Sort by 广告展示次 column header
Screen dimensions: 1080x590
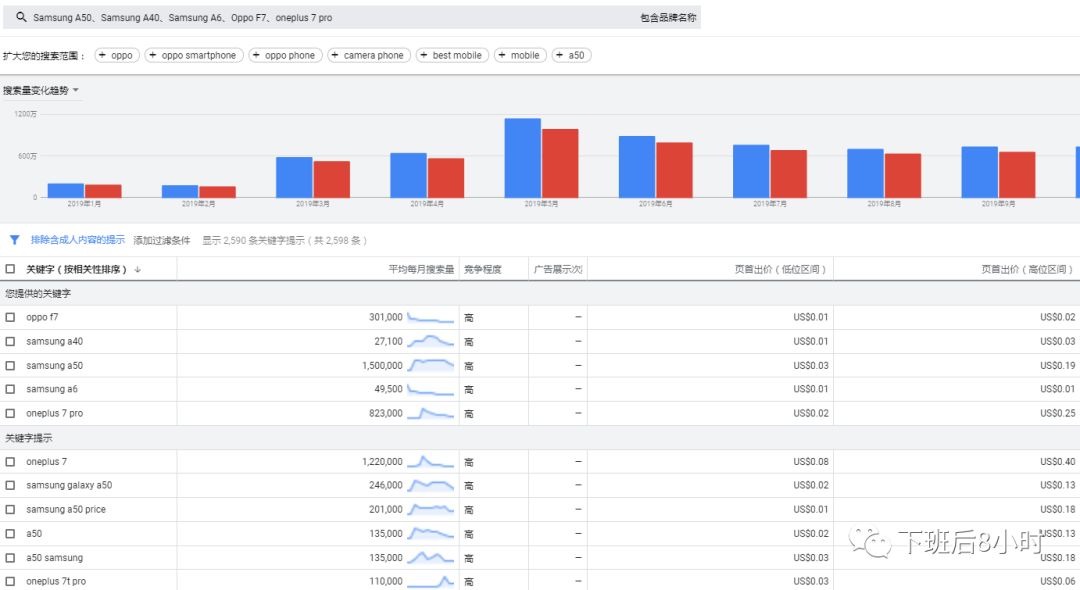(x=558, y=269)
